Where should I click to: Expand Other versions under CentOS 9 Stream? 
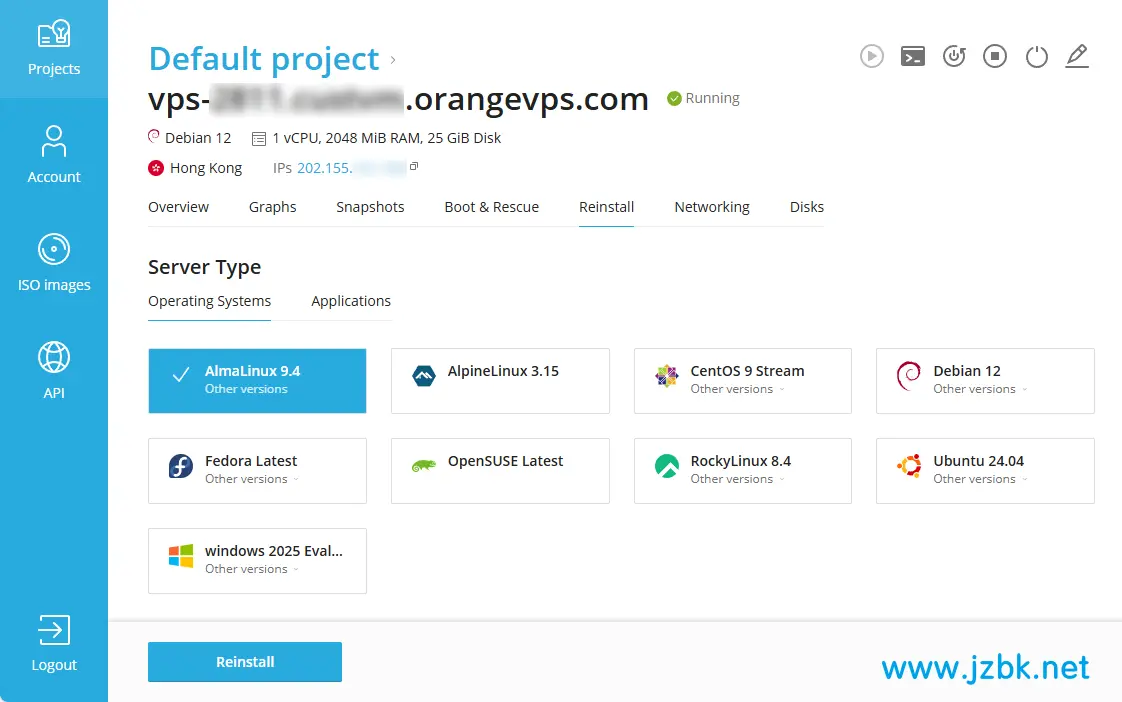738,389
